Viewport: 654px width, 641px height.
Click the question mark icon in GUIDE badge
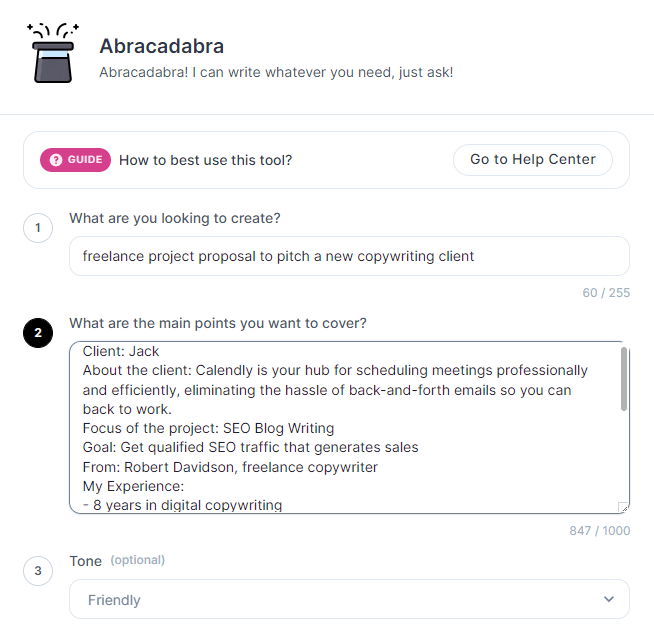(56, 160)
